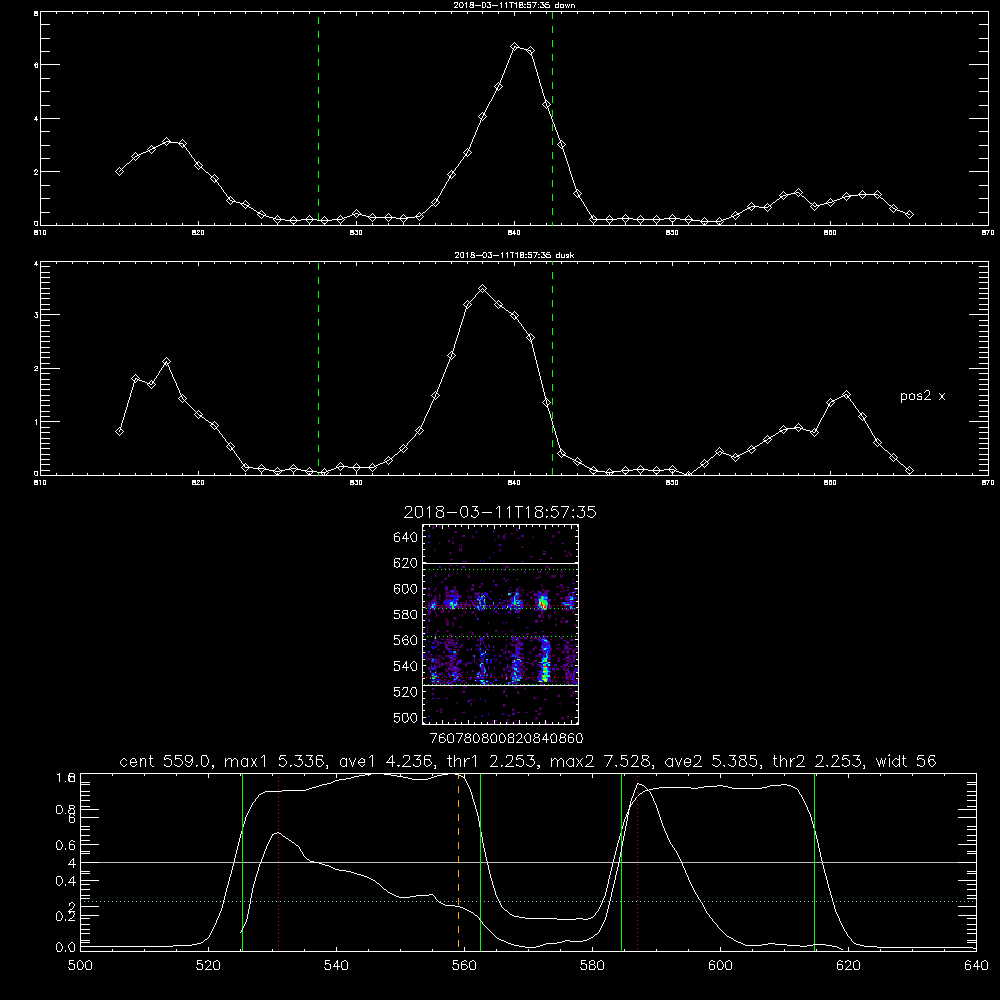Click the 'ave2 5.385' value in bottom title
Viewport: 1000px width, 1000px height.
point(713,761)
